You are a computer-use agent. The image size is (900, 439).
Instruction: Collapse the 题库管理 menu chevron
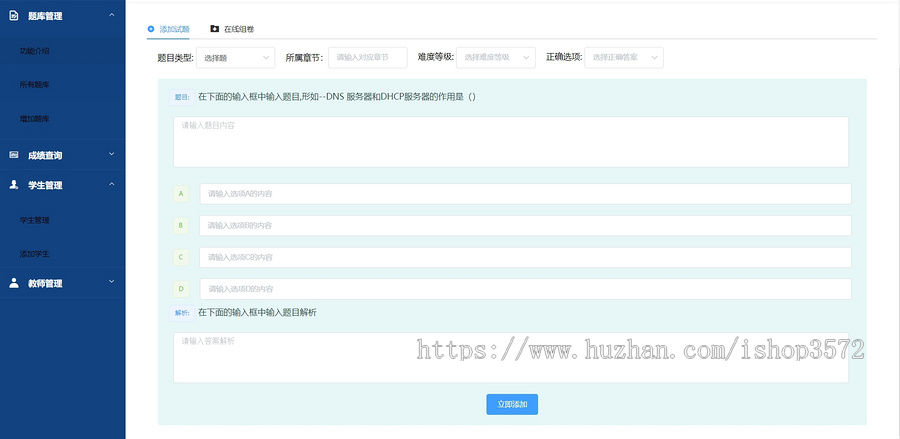click(x=112, y=15)
